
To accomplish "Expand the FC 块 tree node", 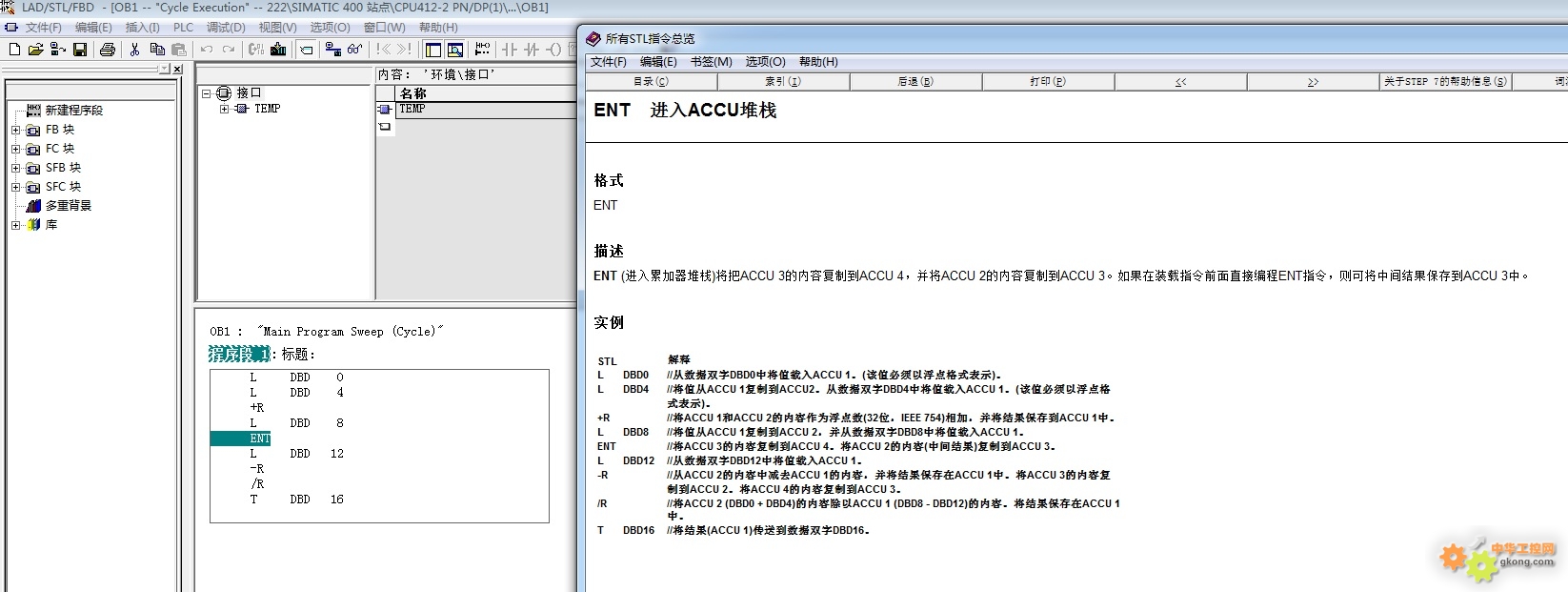I will [x=15, y=149].
